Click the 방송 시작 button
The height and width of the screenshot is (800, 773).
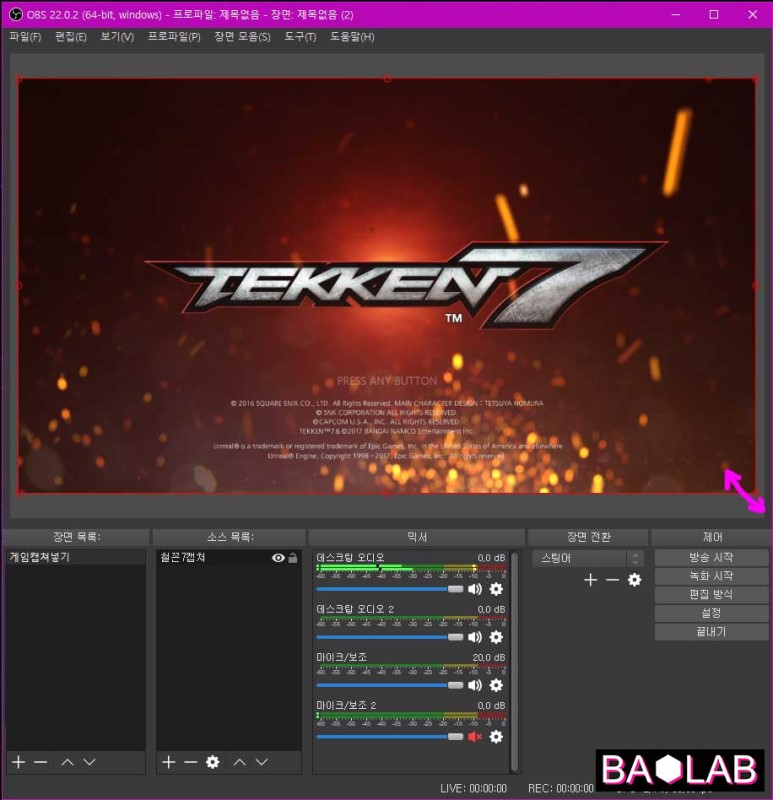click(x=711, y=558)
